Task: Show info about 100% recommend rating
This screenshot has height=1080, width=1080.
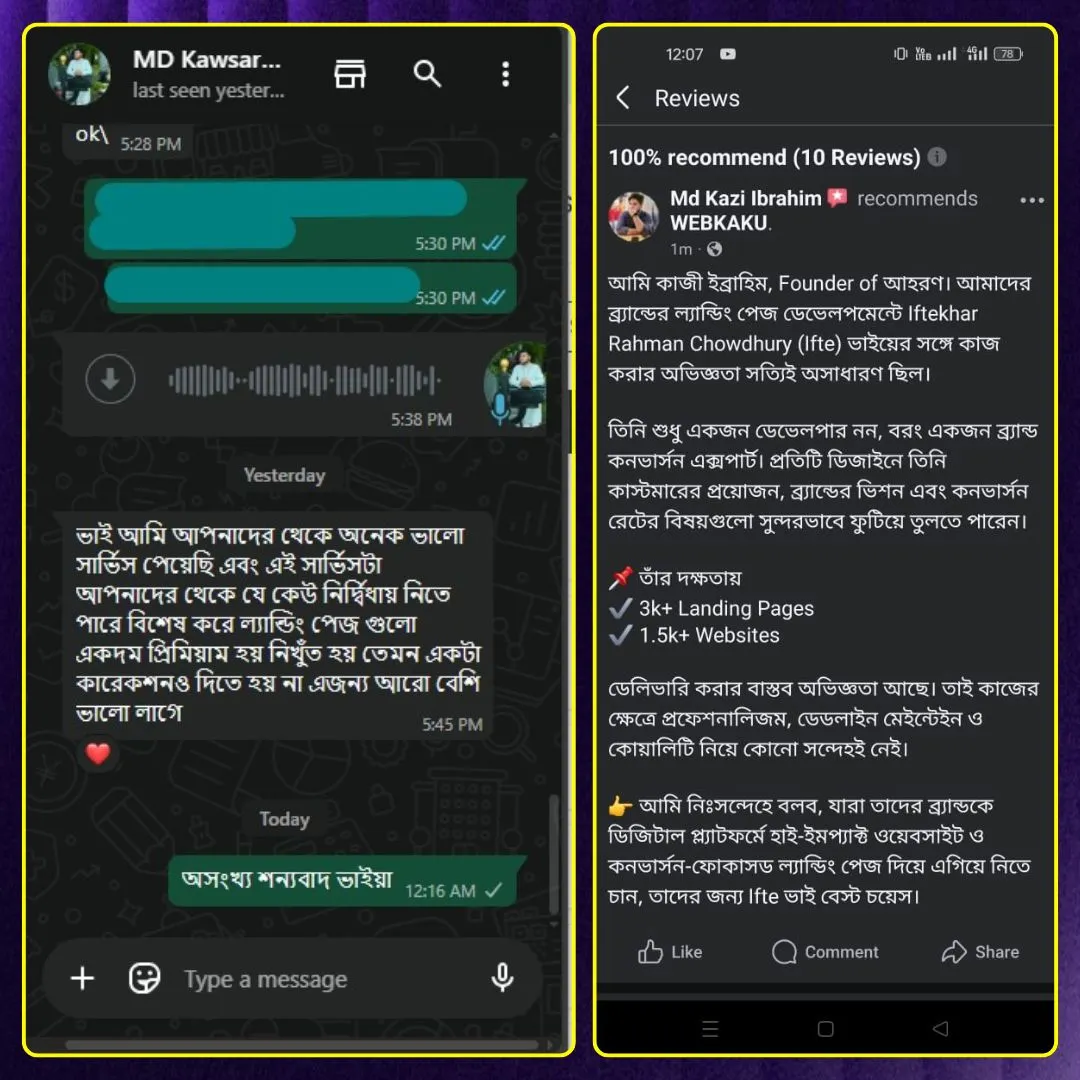Action: (937, 157)
